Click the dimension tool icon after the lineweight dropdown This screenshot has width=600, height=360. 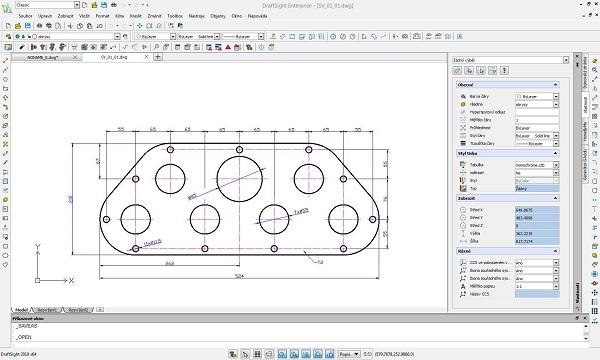pos(273,36)
